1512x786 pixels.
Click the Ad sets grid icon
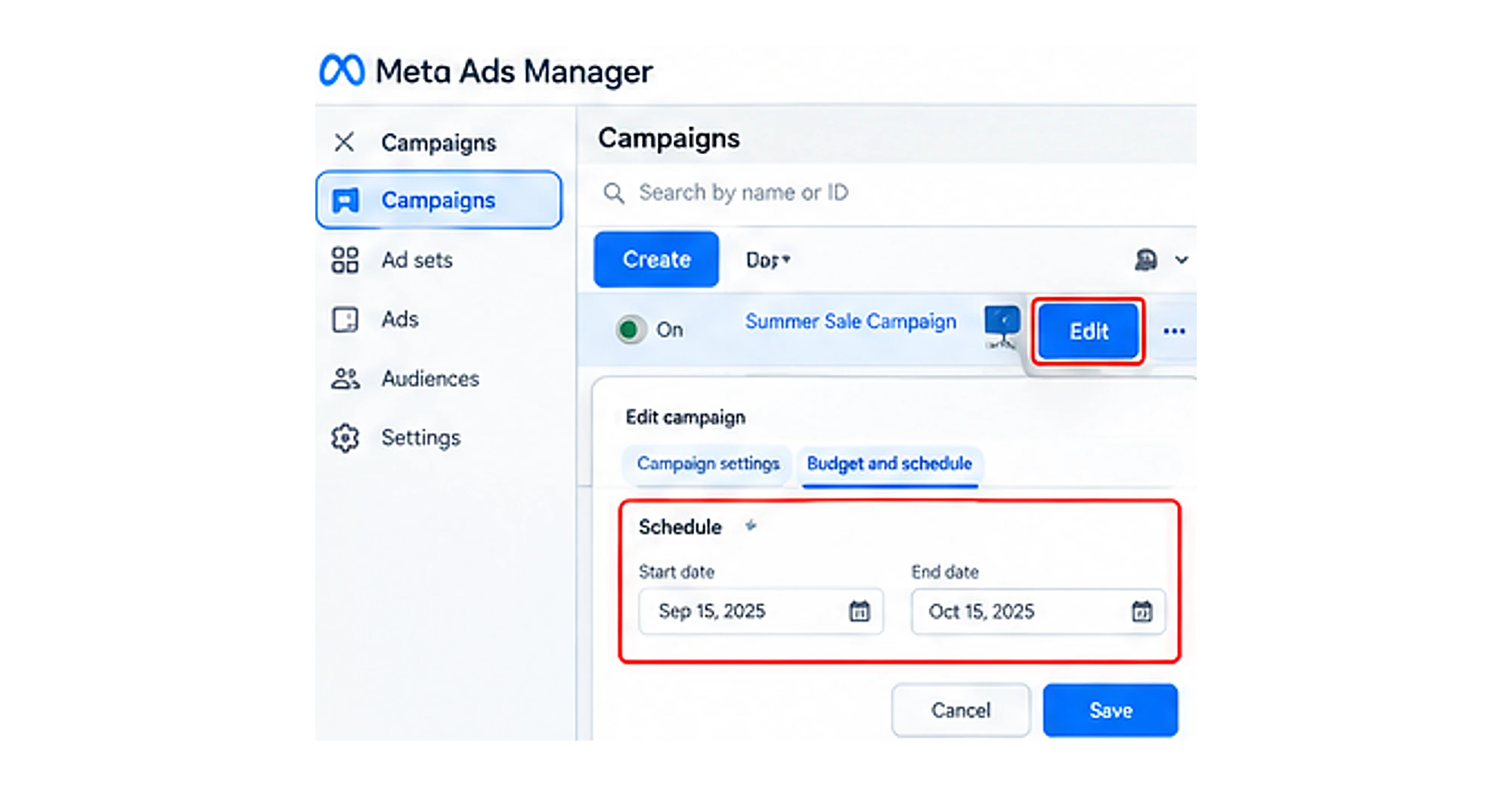point(345,260)
